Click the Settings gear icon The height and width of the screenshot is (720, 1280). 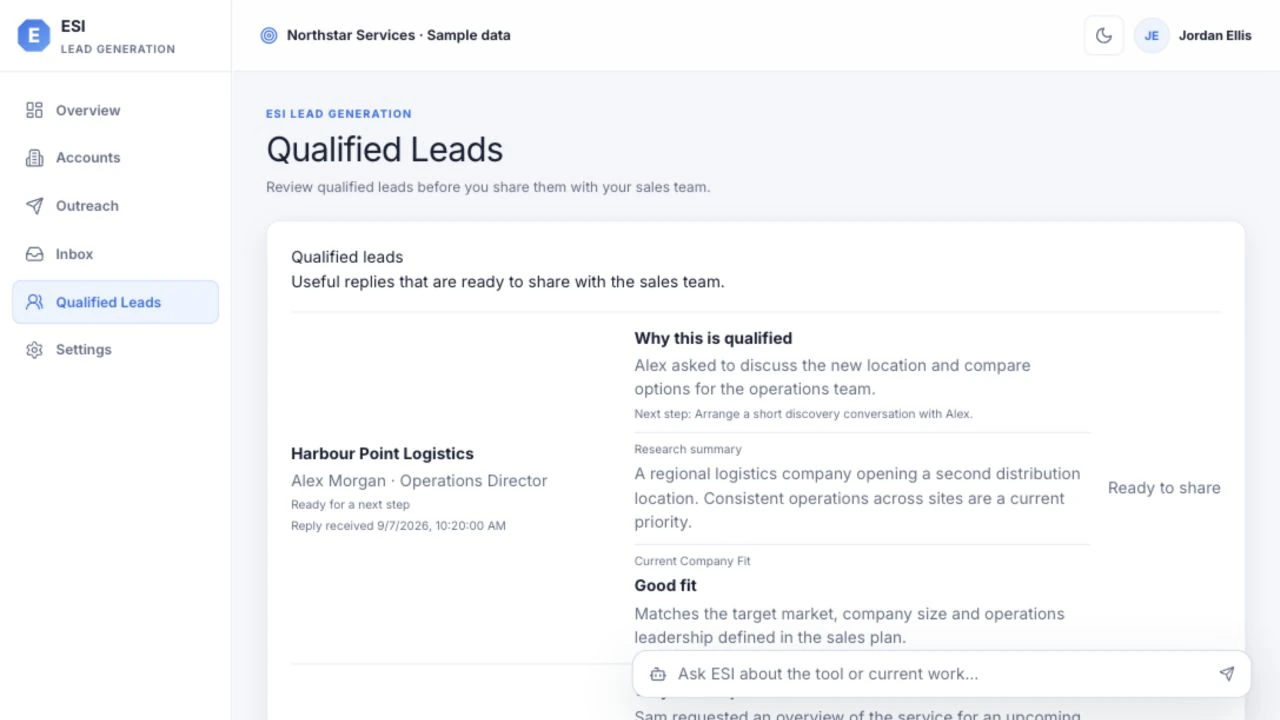tap(34, 350)
